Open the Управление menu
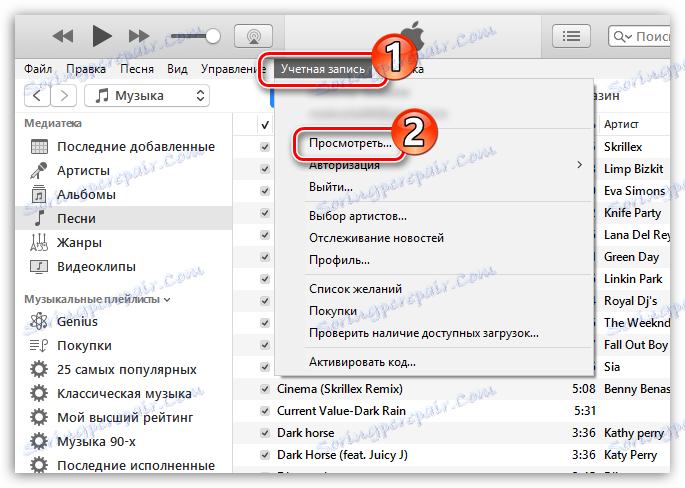This screenshot has height=488, width=685. [x=233, y=69]
